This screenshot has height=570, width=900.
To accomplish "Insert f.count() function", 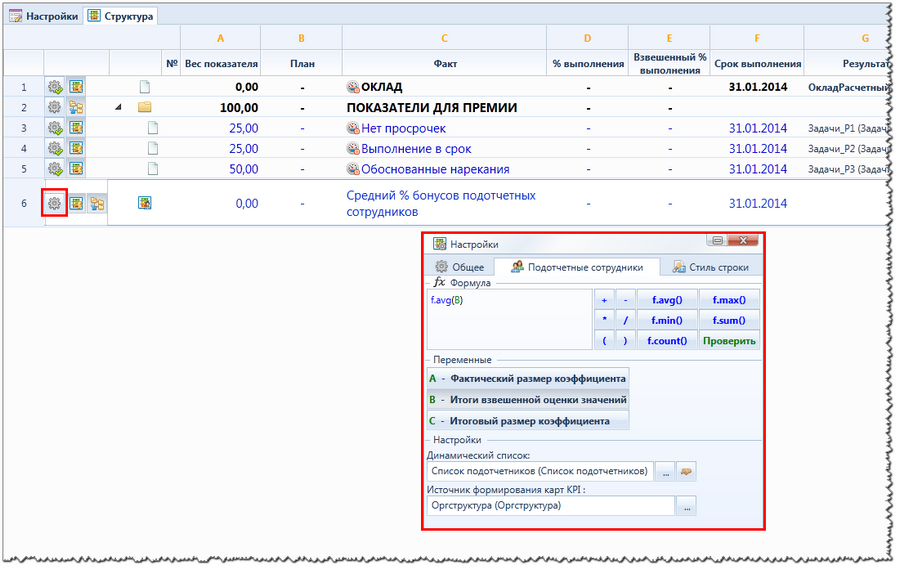I will 667,340.
